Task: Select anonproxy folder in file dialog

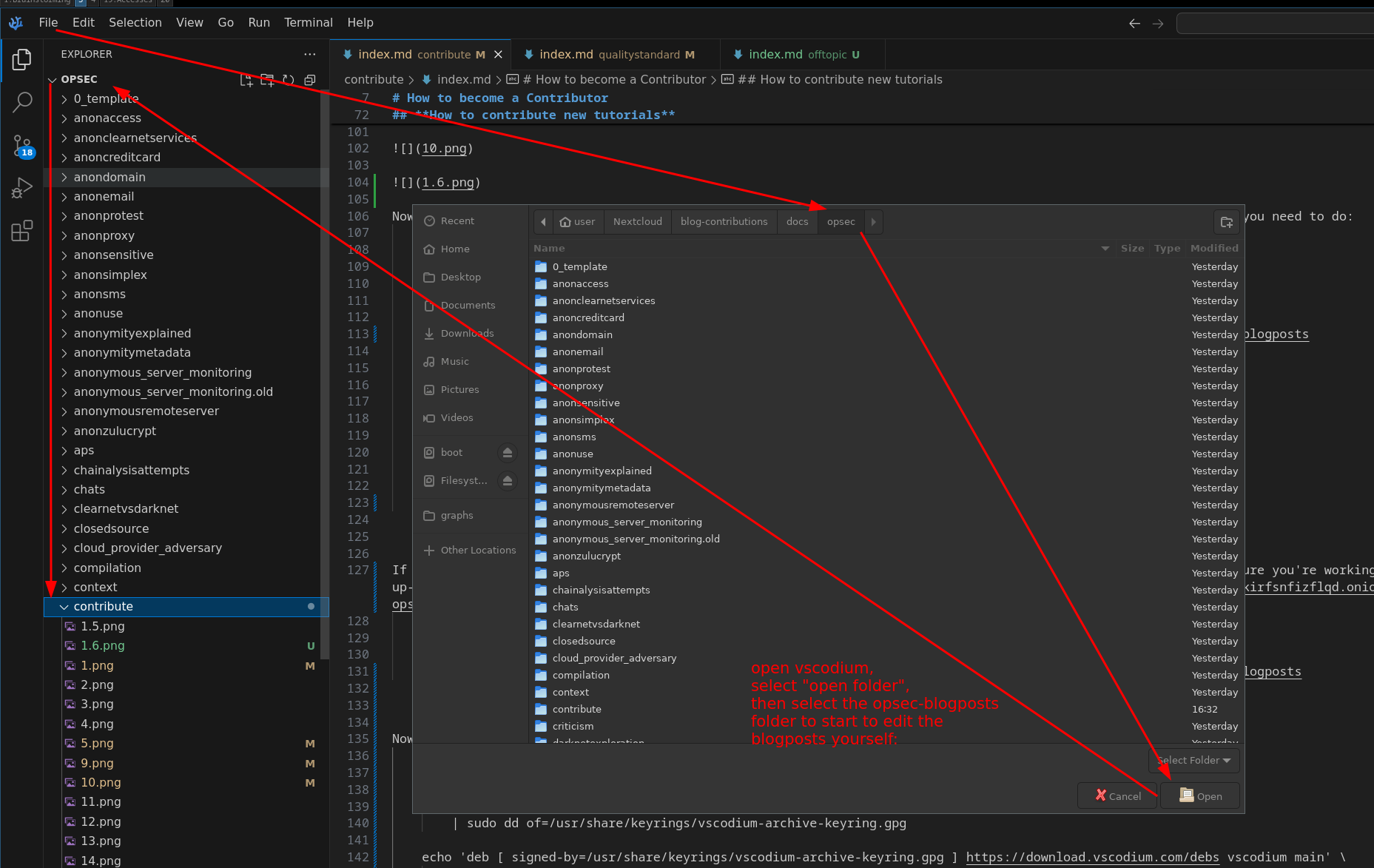Action: point(886,386)
